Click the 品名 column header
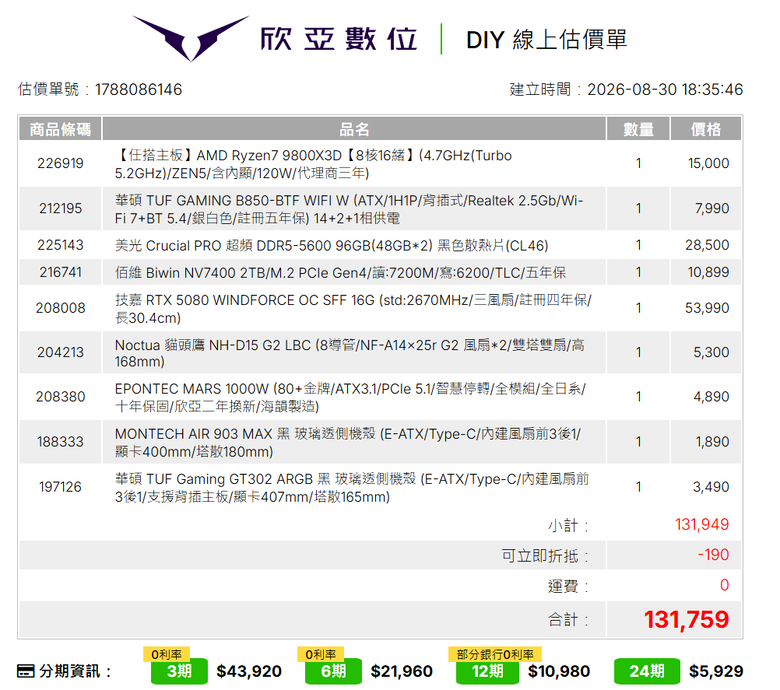The width and height of the screenshot is (780, 690). click(x=354, y=129)
